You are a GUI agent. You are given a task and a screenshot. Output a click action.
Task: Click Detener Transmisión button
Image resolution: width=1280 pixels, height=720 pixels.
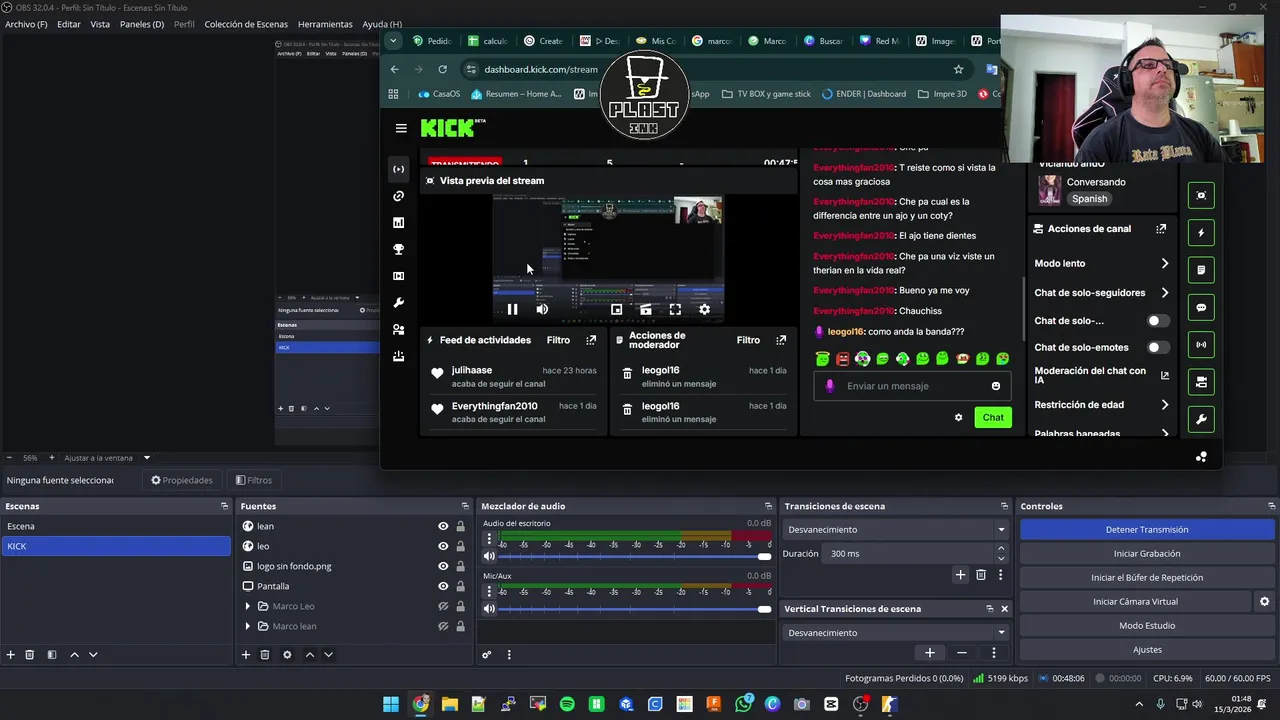pyautogui.click(x=1147, y=530)
